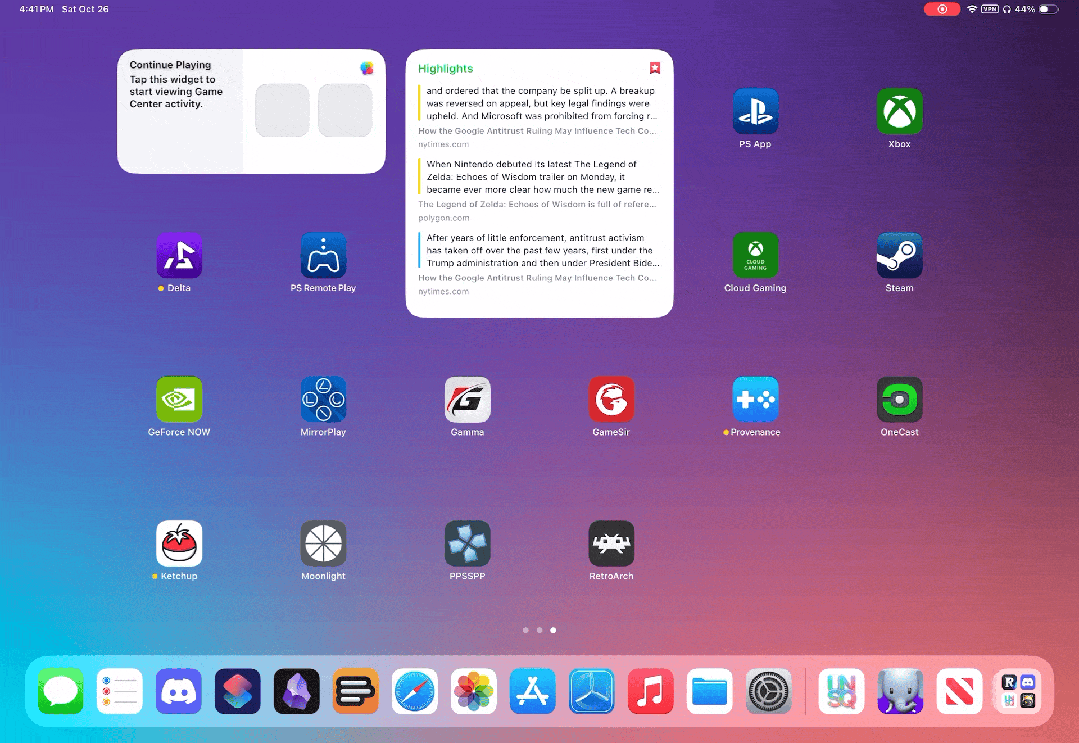
Task: Open Messages from the dock
Action: click(x=61, y=691)
